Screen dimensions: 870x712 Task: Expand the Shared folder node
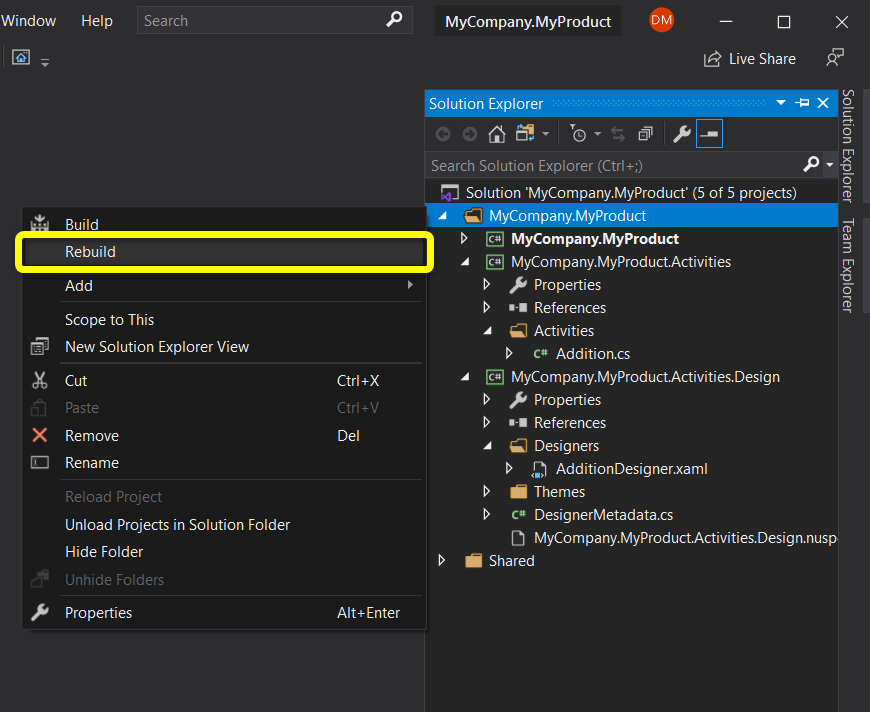pos(442,561)
